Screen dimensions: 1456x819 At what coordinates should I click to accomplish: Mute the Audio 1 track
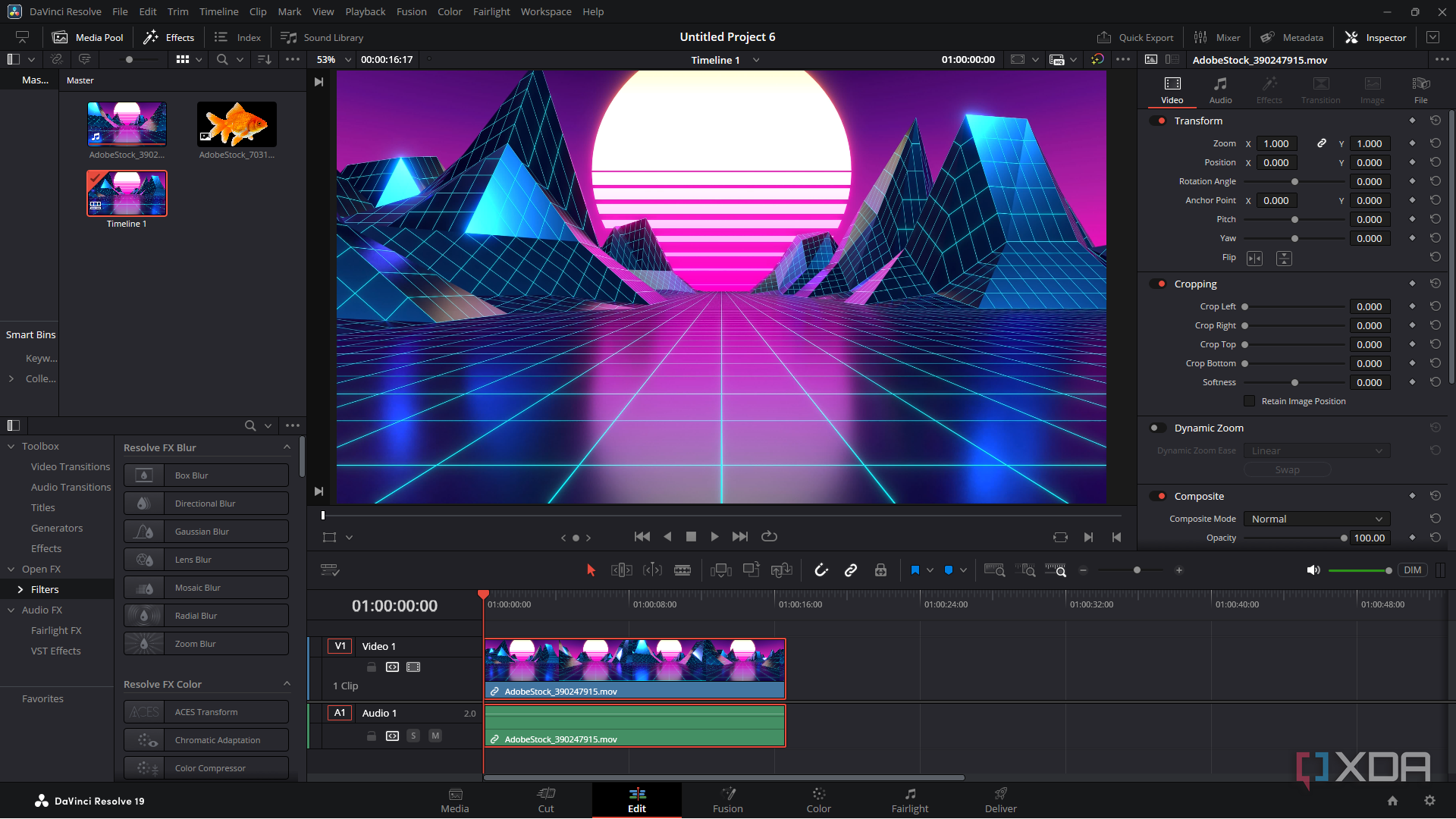(x=435, y=736)
